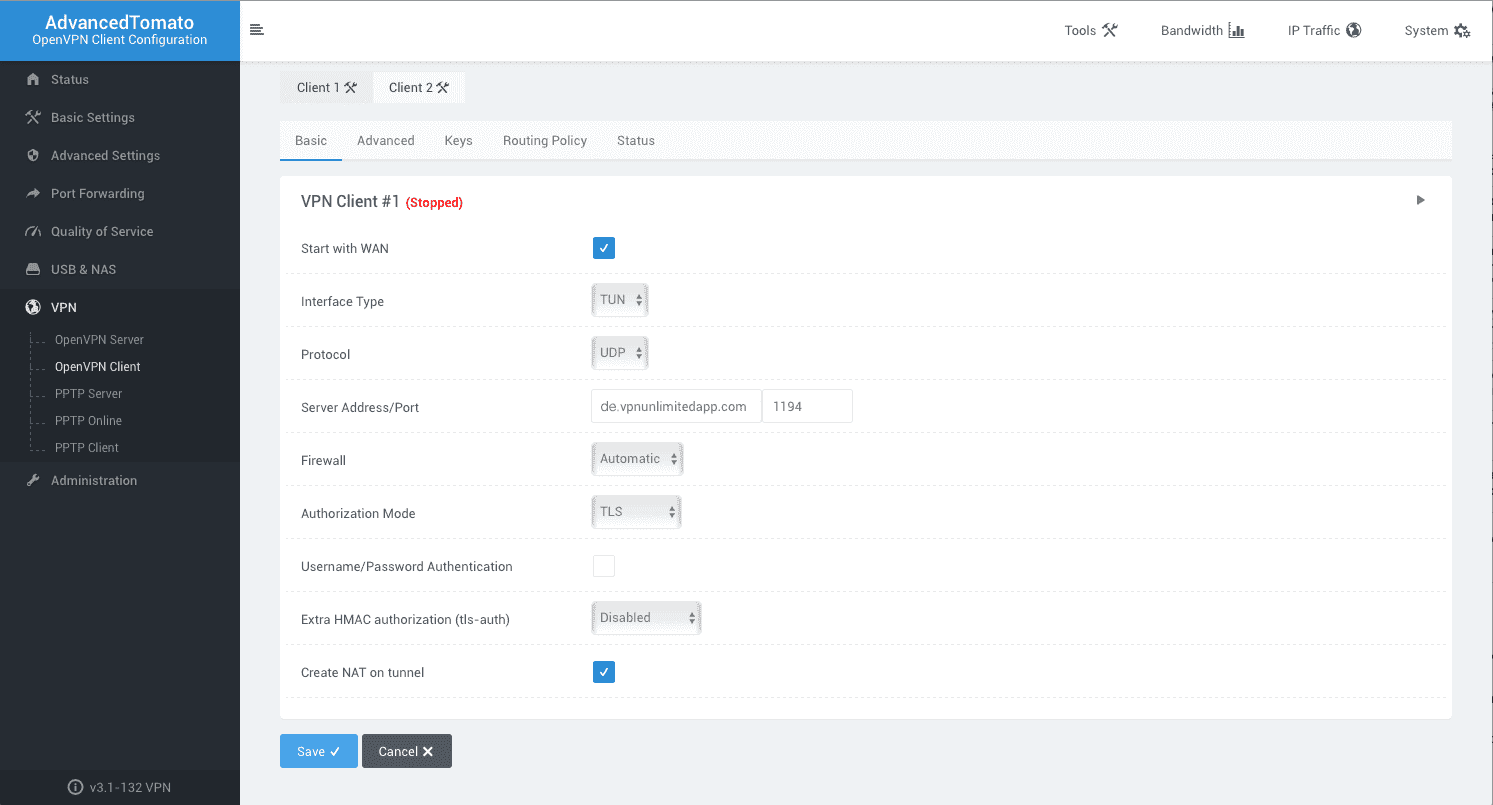Uncheck Create NAT on tunnel
This screenshot has height=805, width=1493.
[x=603, y=671]
